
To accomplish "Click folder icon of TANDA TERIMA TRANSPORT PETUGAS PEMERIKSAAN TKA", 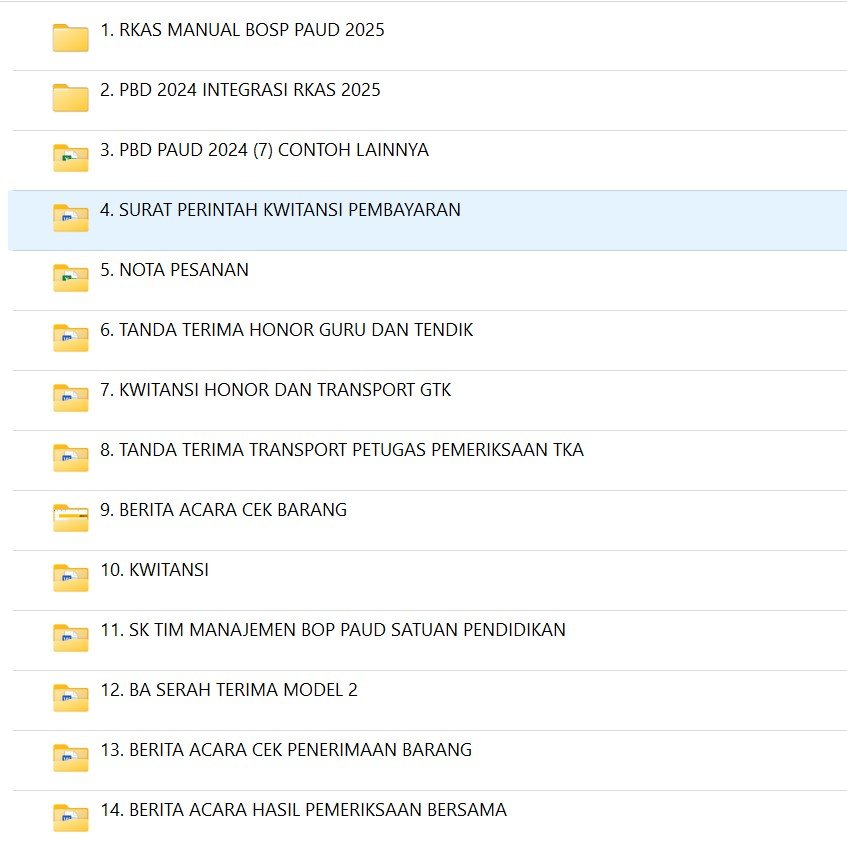I will coord(71,458).
